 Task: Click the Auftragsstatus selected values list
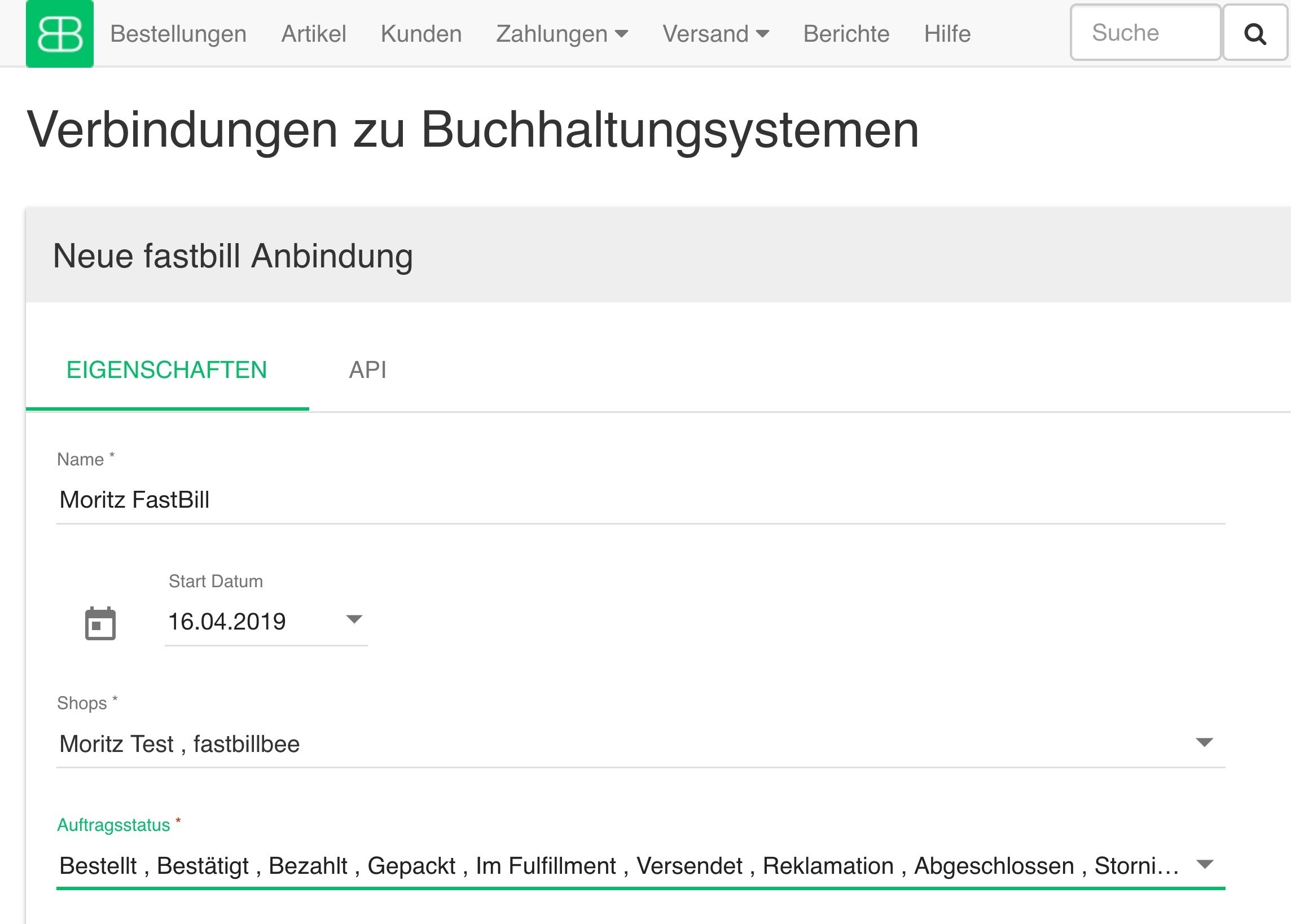pos(618,866)
